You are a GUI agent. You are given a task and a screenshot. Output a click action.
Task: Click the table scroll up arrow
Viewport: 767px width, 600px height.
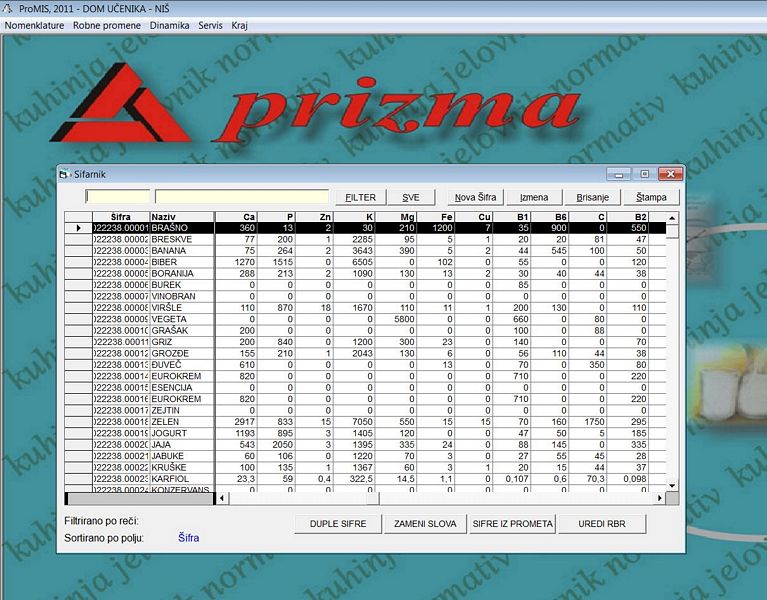pos(672,218)
